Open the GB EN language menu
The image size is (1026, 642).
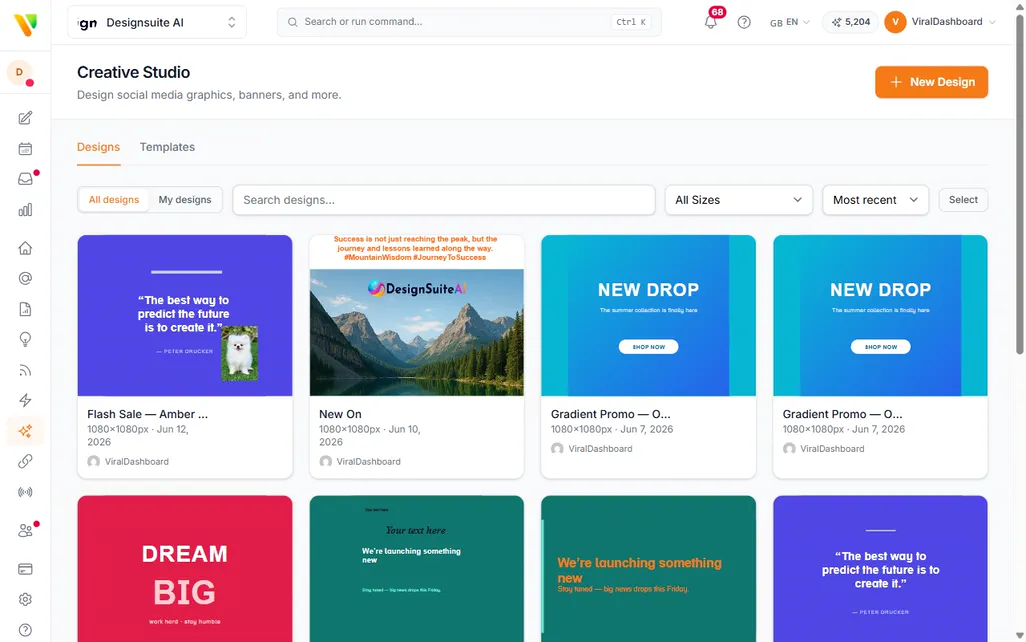tap(789, 22)
